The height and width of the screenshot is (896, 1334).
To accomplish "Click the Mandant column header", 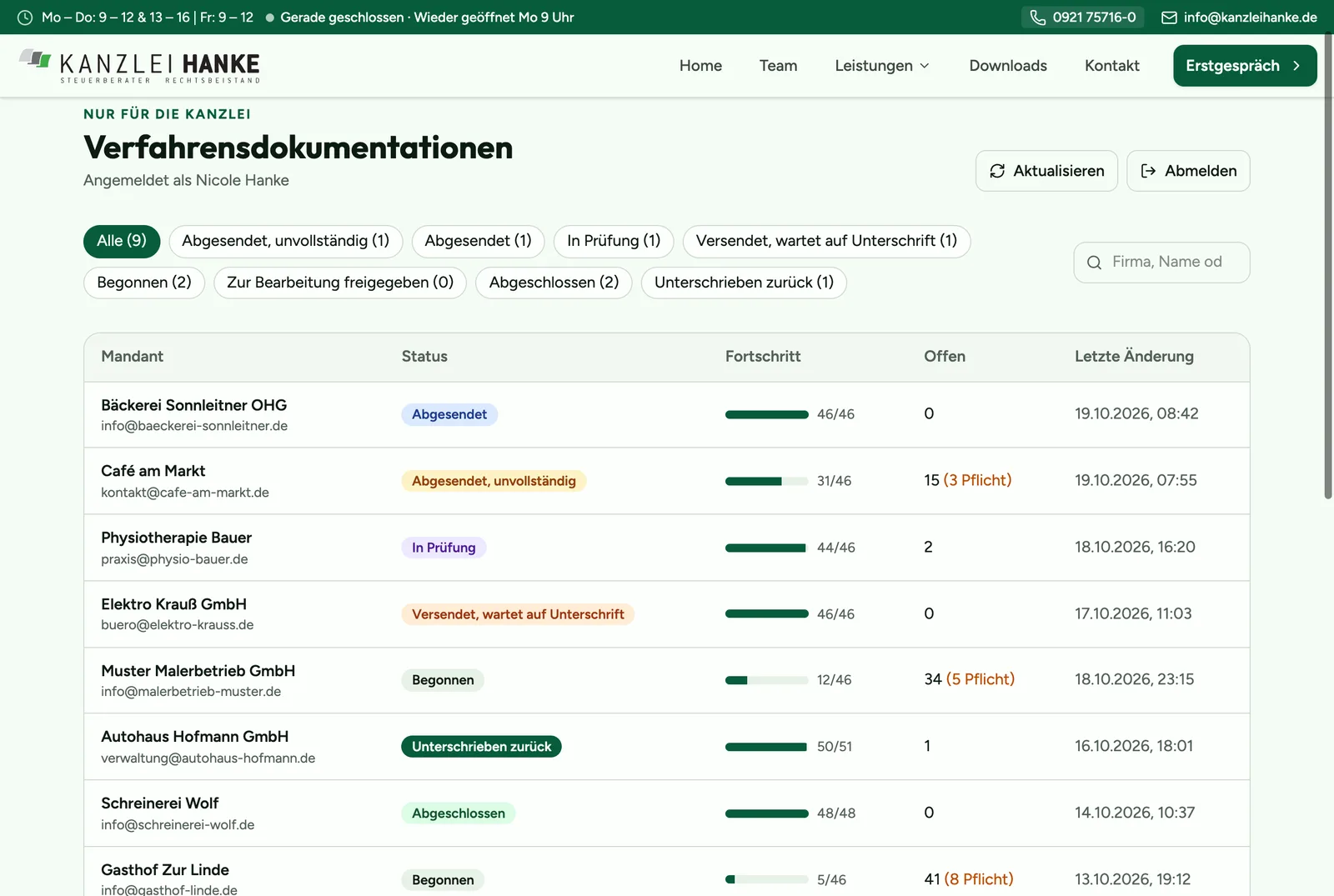I will 132,357.
